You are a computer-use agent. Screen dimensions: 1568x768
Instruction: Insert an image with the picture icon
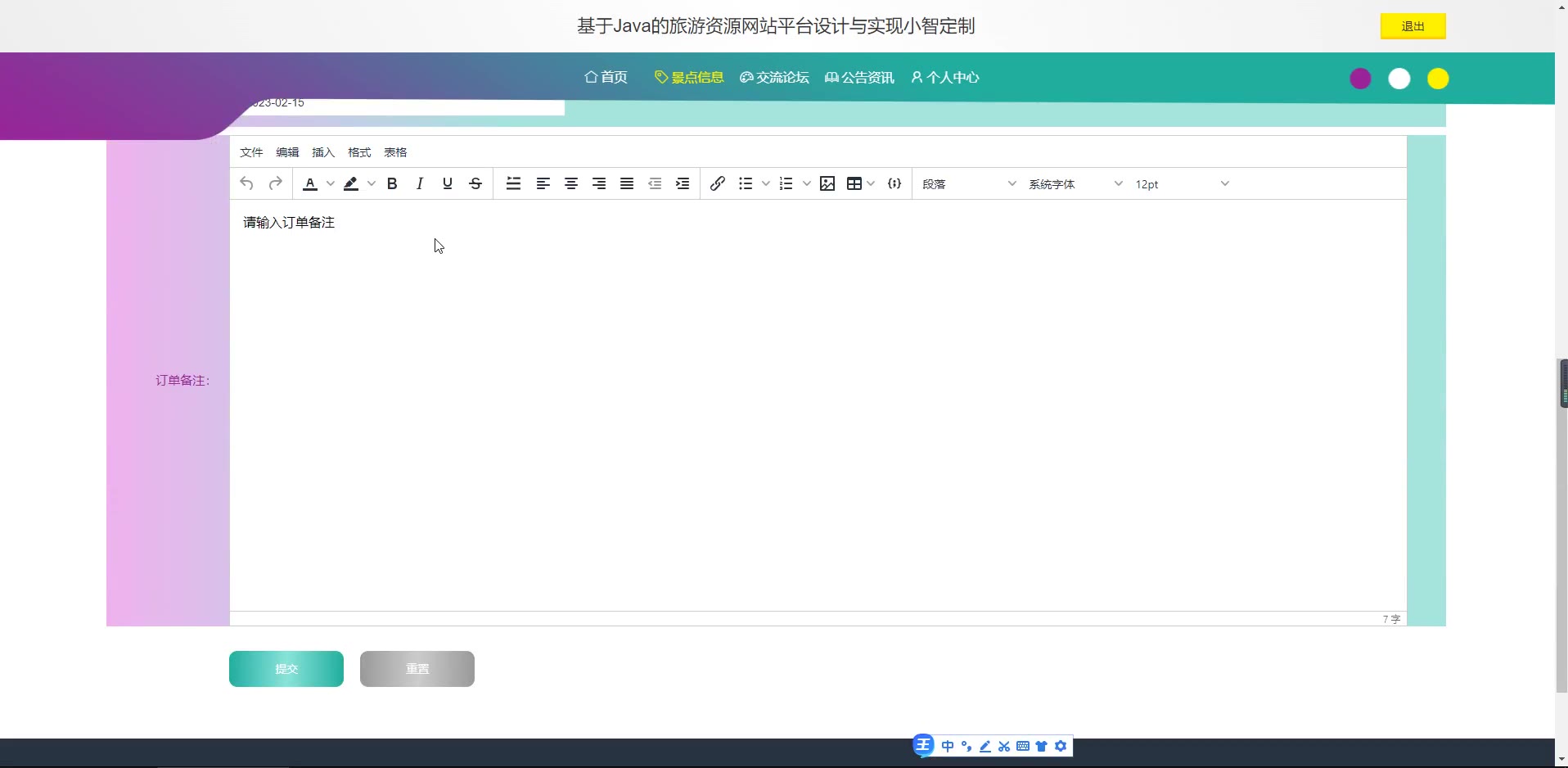pyautogui.click(x=827, y=183)
